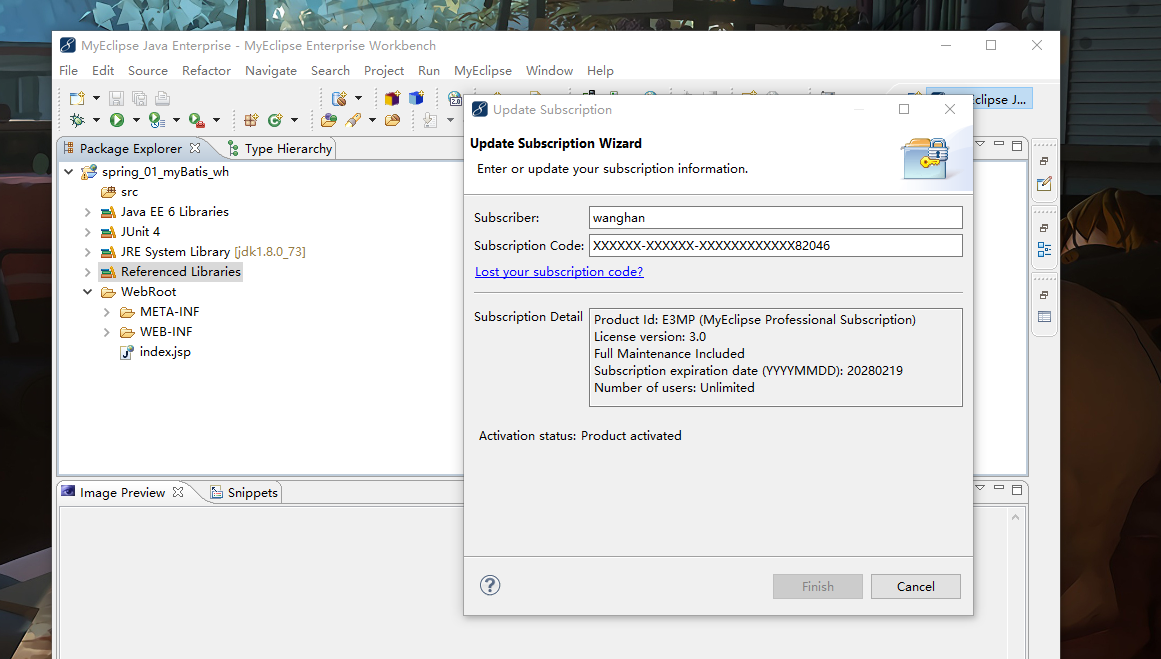Click the table view icon in the right trim
This screenshot has height=659, width=1161.
(1044, 317)
